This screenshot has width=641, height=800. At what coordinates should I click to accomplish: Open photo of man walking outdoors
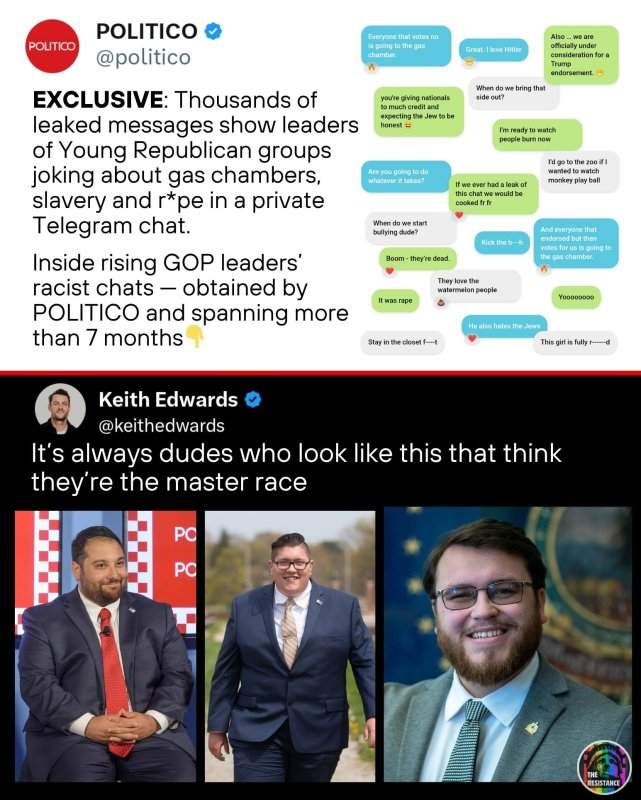click(290, 646)
